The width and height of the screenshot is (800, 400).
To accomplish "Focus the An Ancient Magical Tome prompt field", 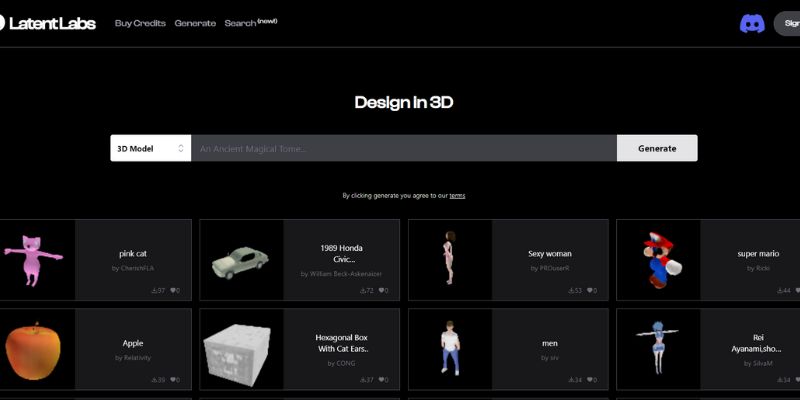I will (404, 148).
